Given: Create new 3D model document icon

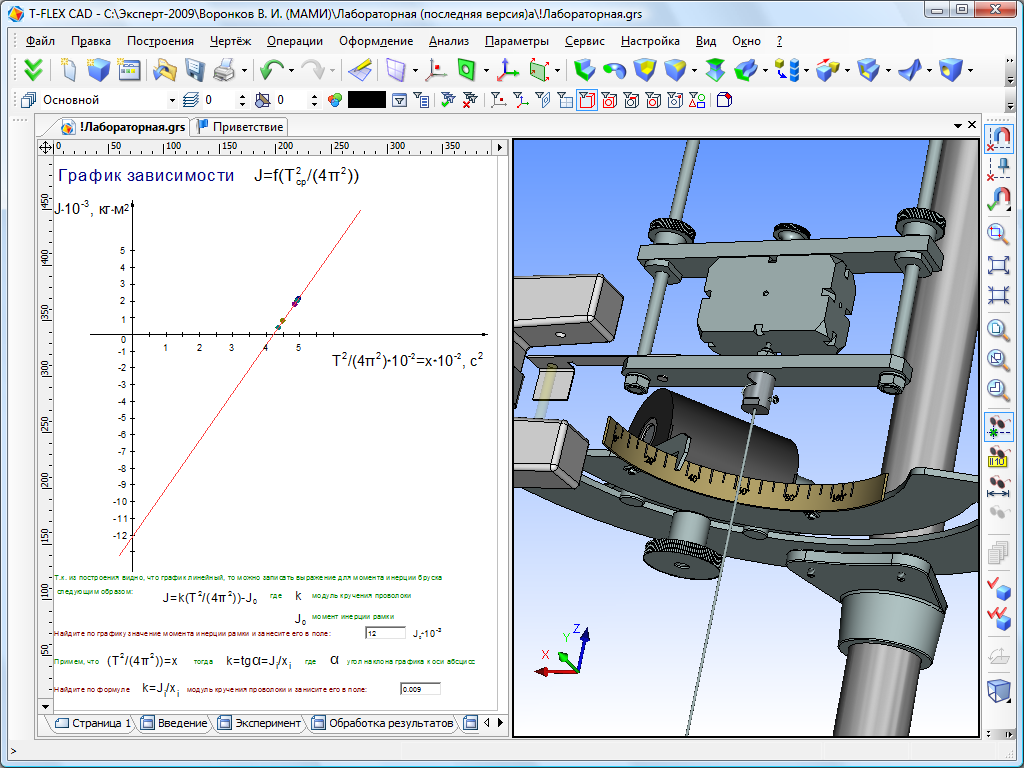Looking at the screenshot, I should point(98,70).
